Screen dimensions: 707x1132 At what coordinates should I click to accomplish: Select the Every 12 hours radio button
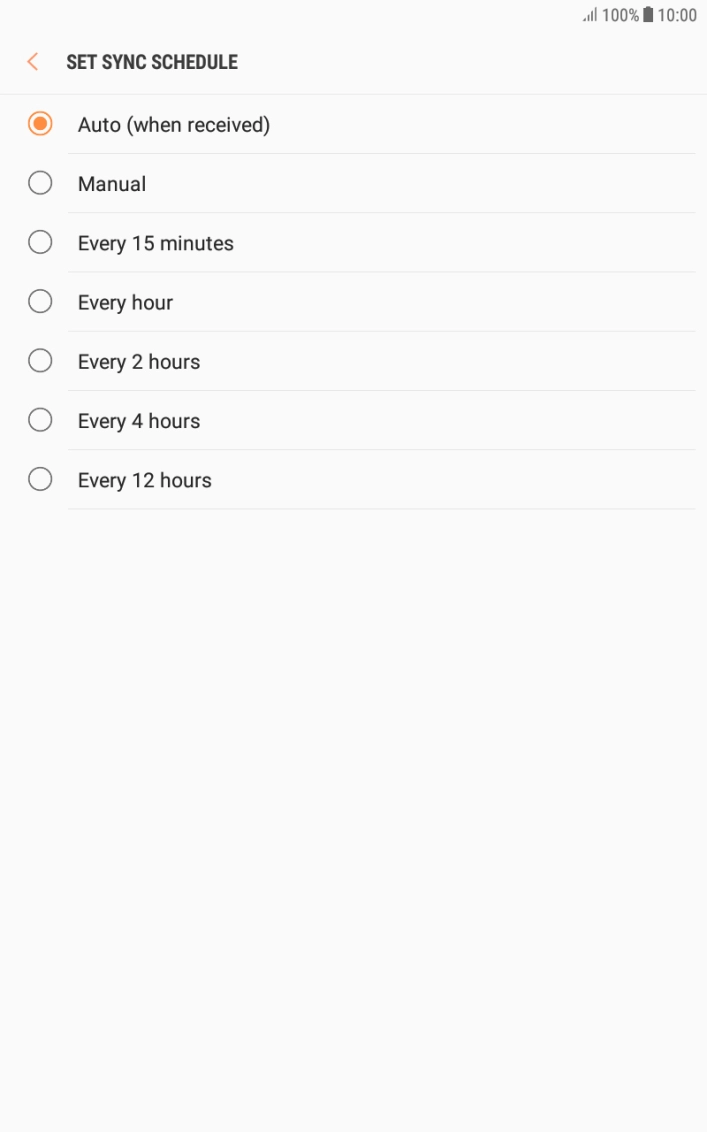tap(40, 479)
